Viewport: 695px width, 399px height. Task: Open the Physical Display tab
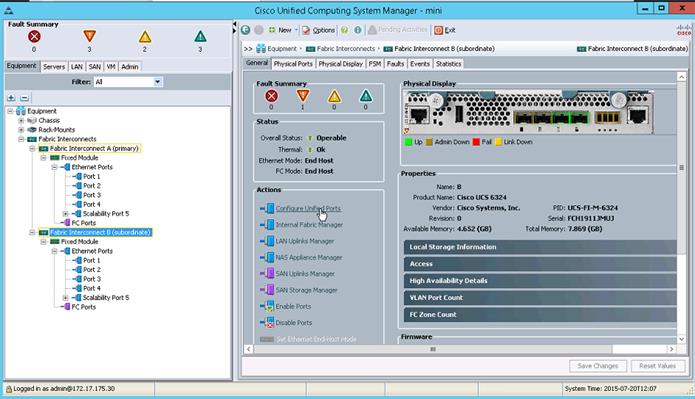[x=340, y=64]
